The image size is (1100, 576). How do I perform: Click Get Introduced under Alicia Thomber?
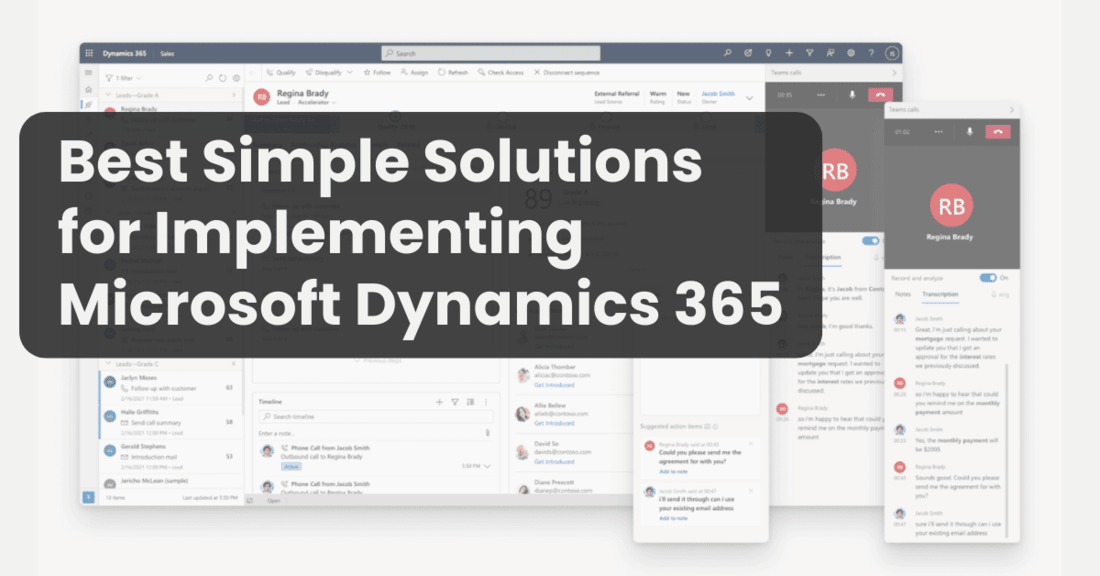coord(554,385)
